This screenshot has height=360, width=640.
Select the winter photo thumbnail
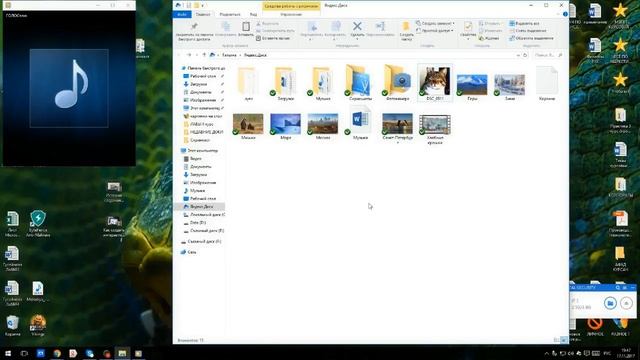pos(510,85)
